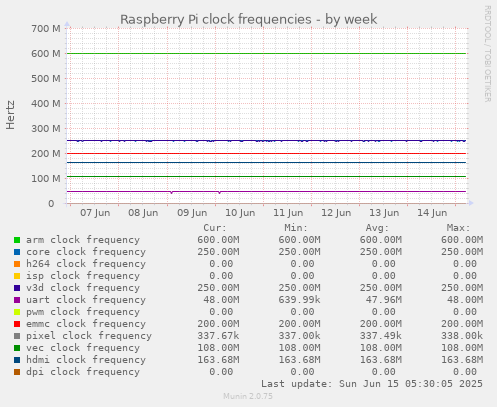This screenshot has height=407, width=497.
Task: Click the '09 Jun' x-axis date label
Action: point(192,213)
